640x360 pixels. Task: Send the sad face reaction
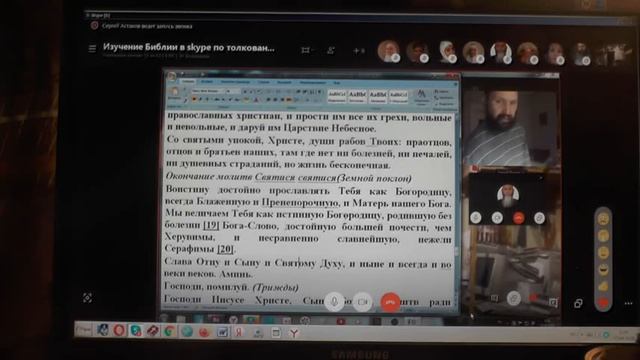pyautogui.click(x=603, y=219)
